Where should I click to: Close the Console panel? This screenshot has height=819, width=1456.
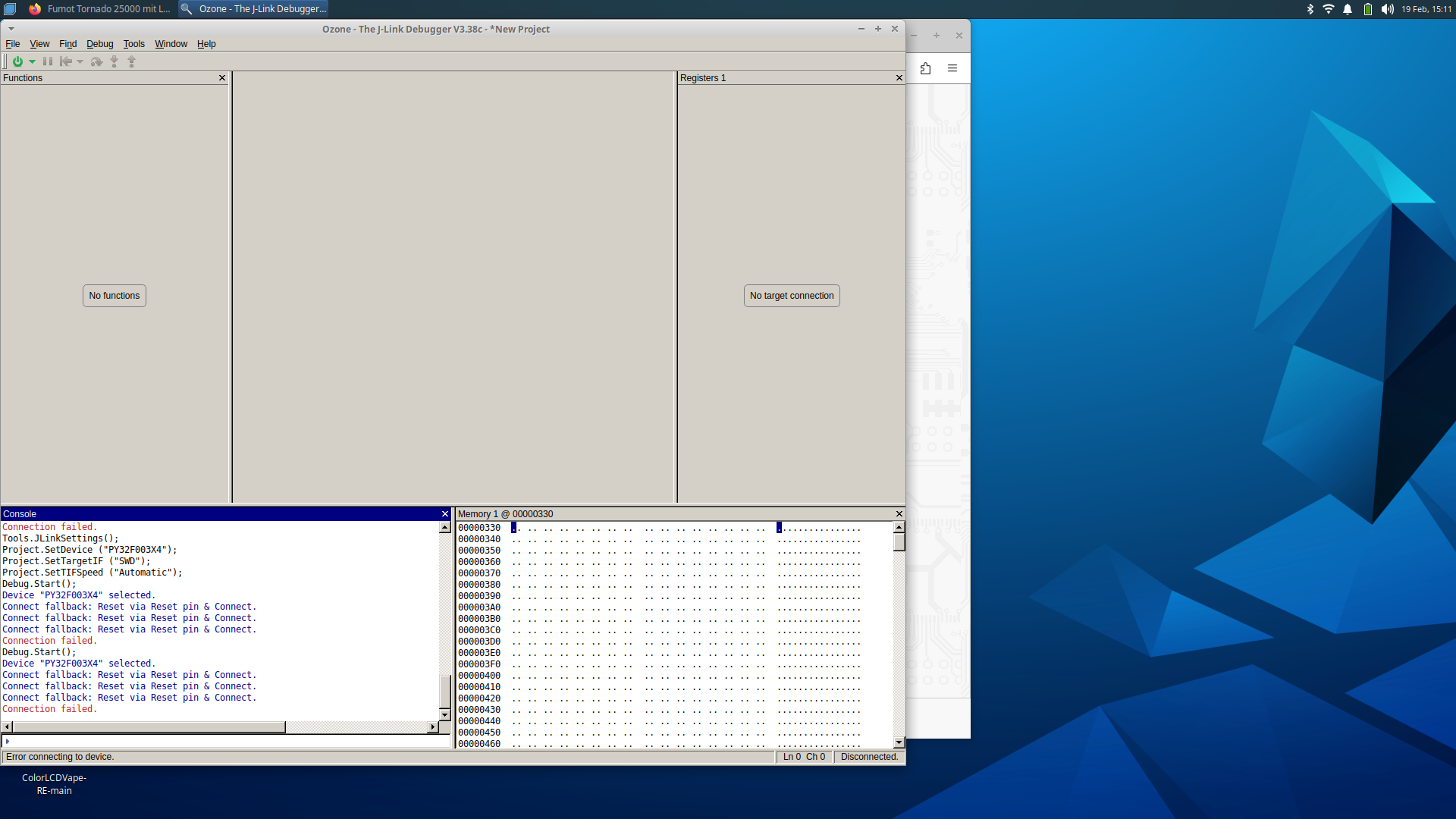point(445,514)
